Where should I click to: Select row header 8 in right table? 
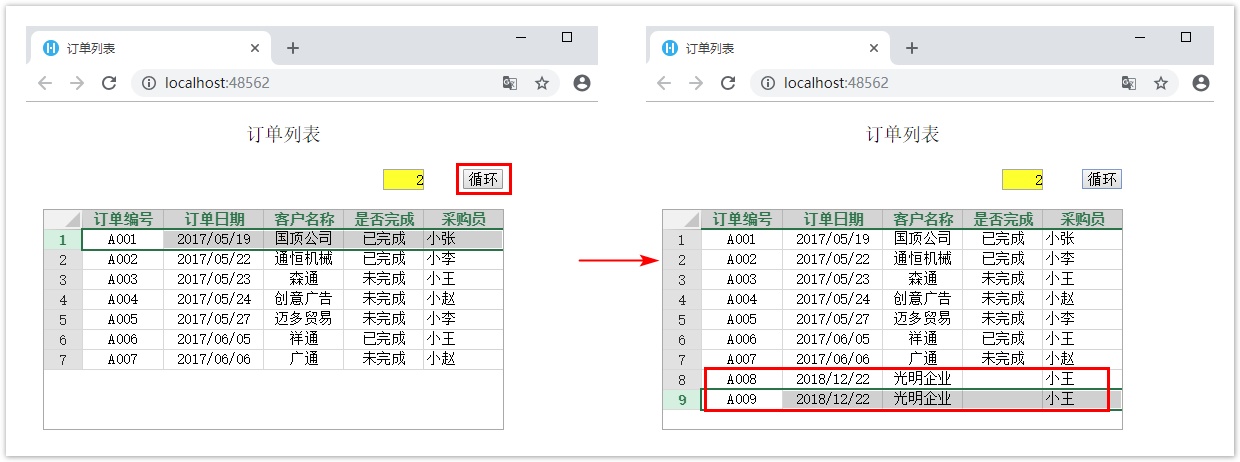(x=682, y=379)
